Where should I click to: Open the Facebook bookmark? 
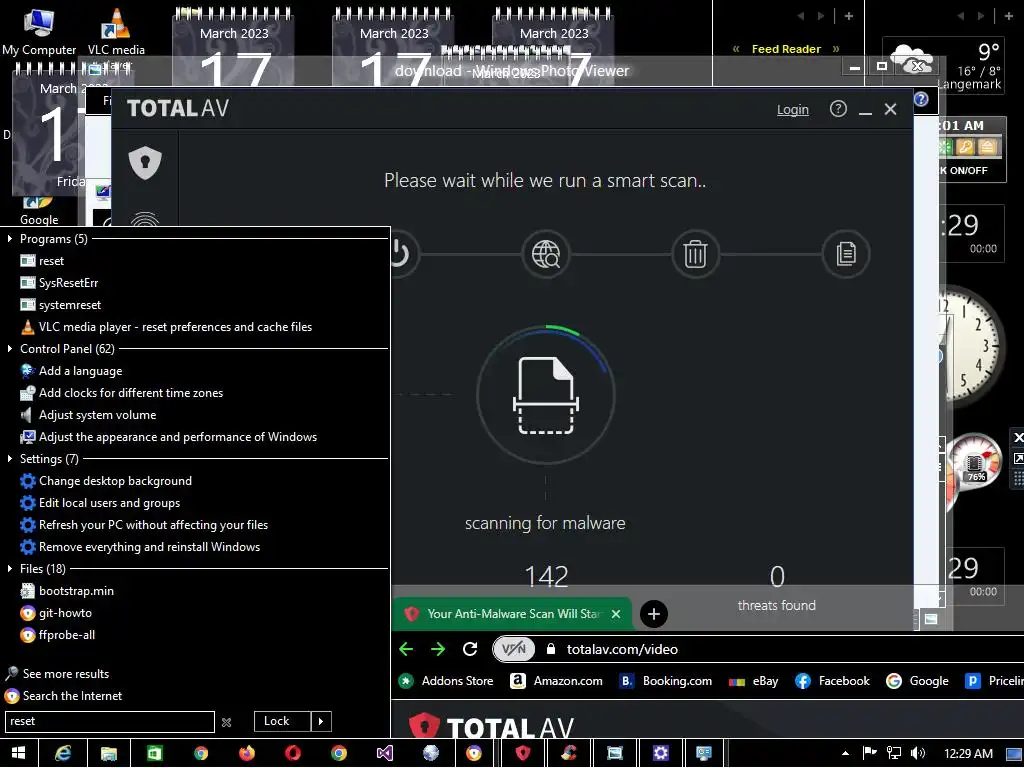pyautogui.click(x=833, y=681)
